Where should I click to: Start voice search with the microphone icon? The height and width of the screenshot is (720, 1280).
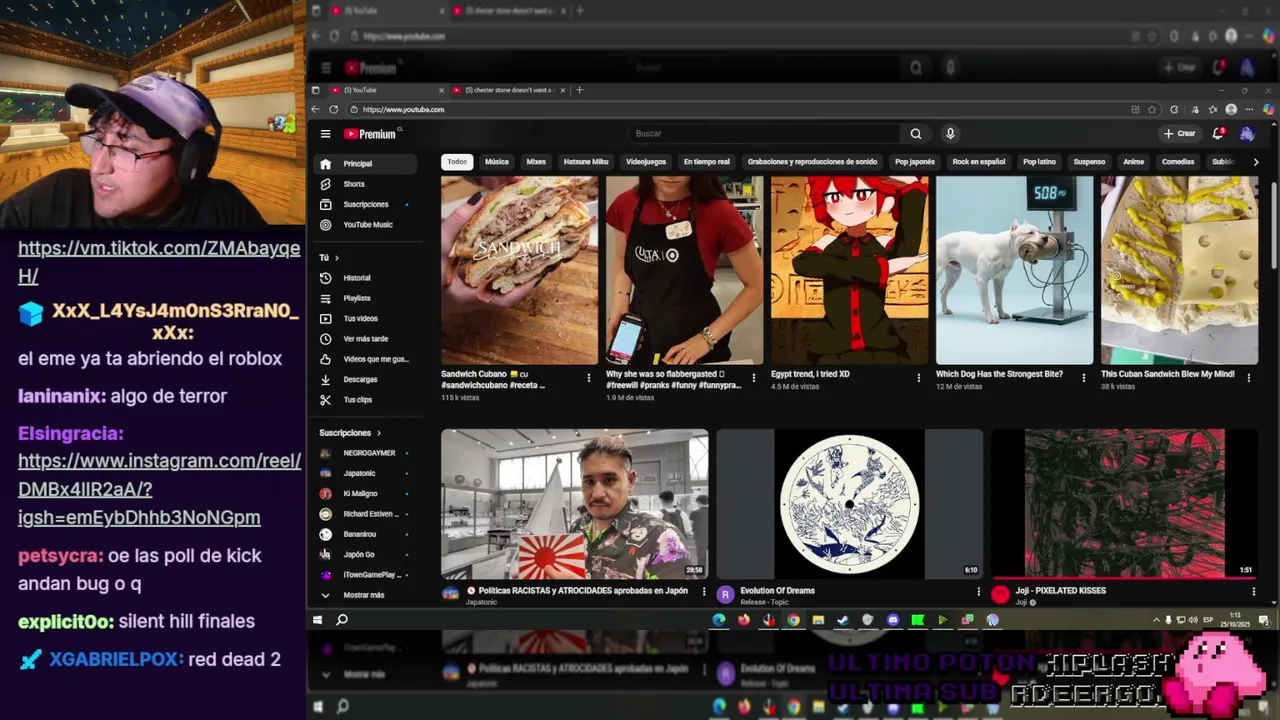point(950,134)
